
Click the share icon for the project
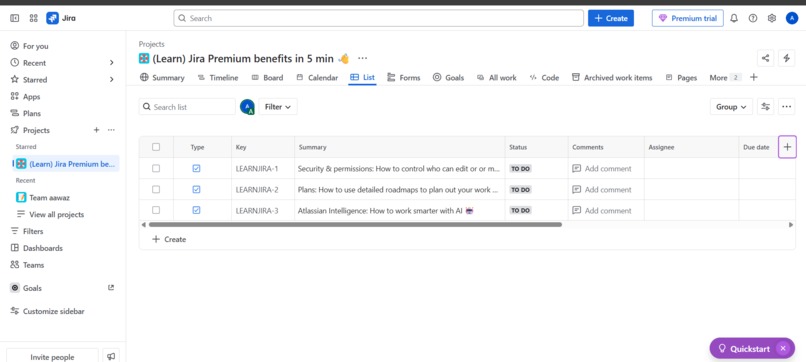[x=765, y=58]
